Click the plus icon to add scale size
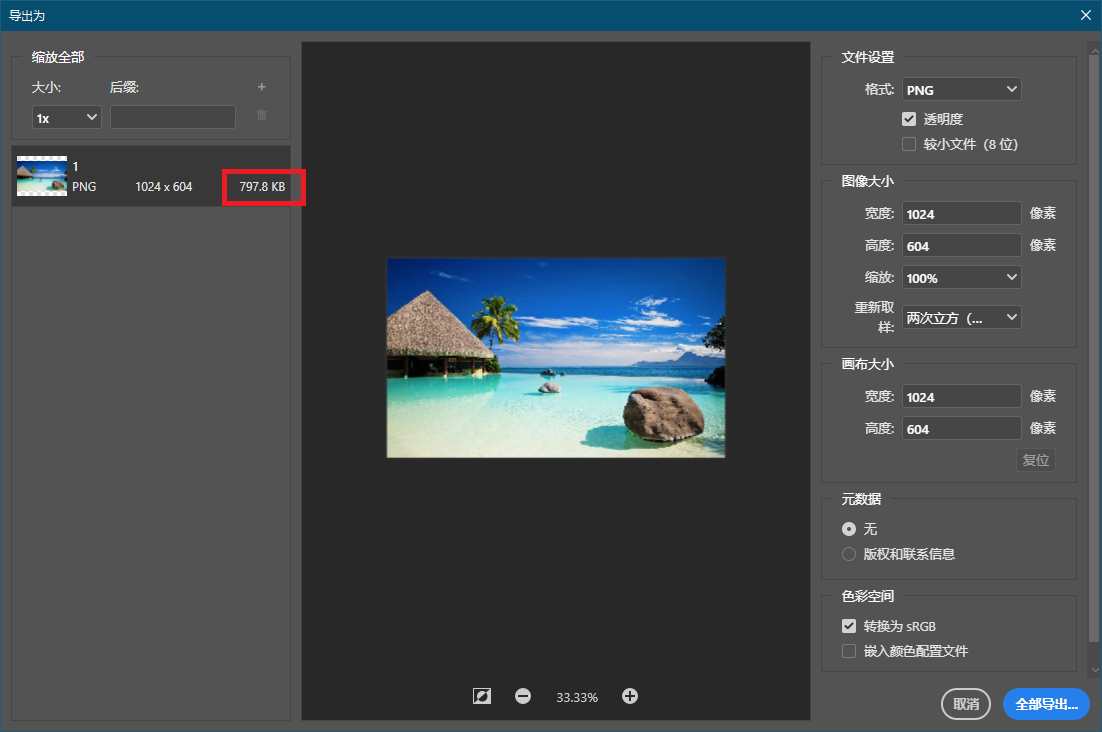 262,87
